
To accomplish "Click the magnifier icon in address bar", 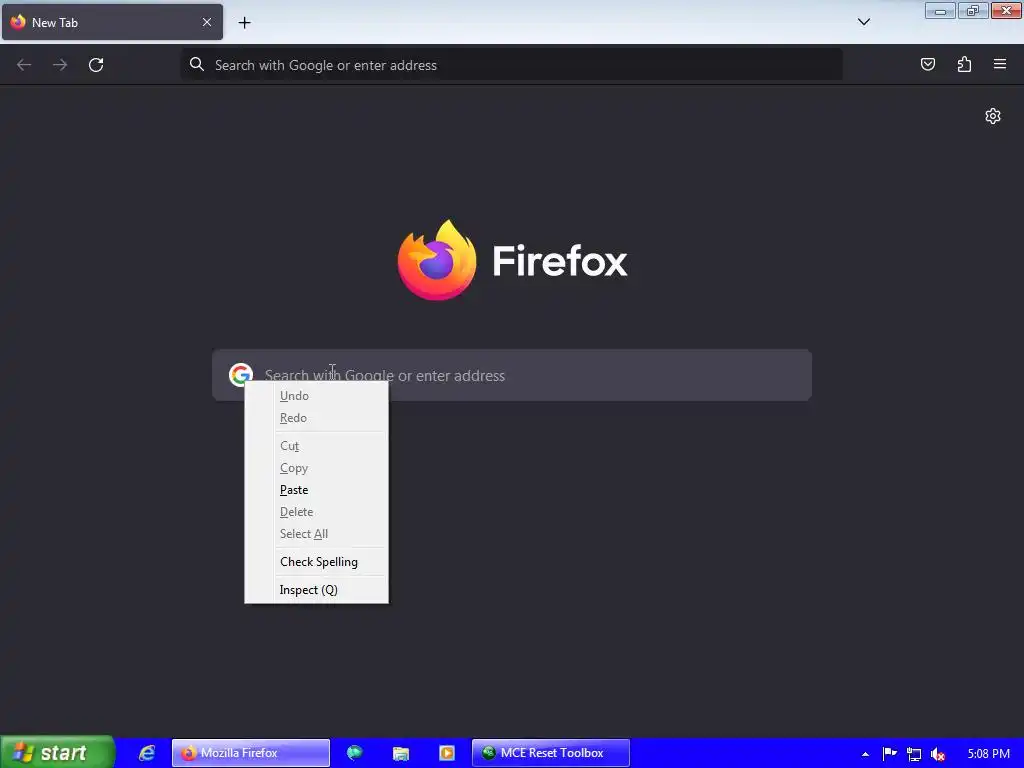I will coord(197,64).
